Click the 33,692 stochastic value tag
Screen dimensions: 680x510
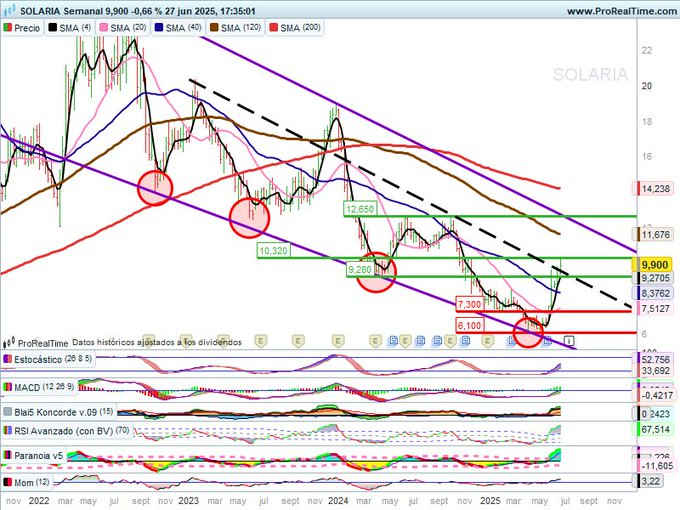[654, 371]
